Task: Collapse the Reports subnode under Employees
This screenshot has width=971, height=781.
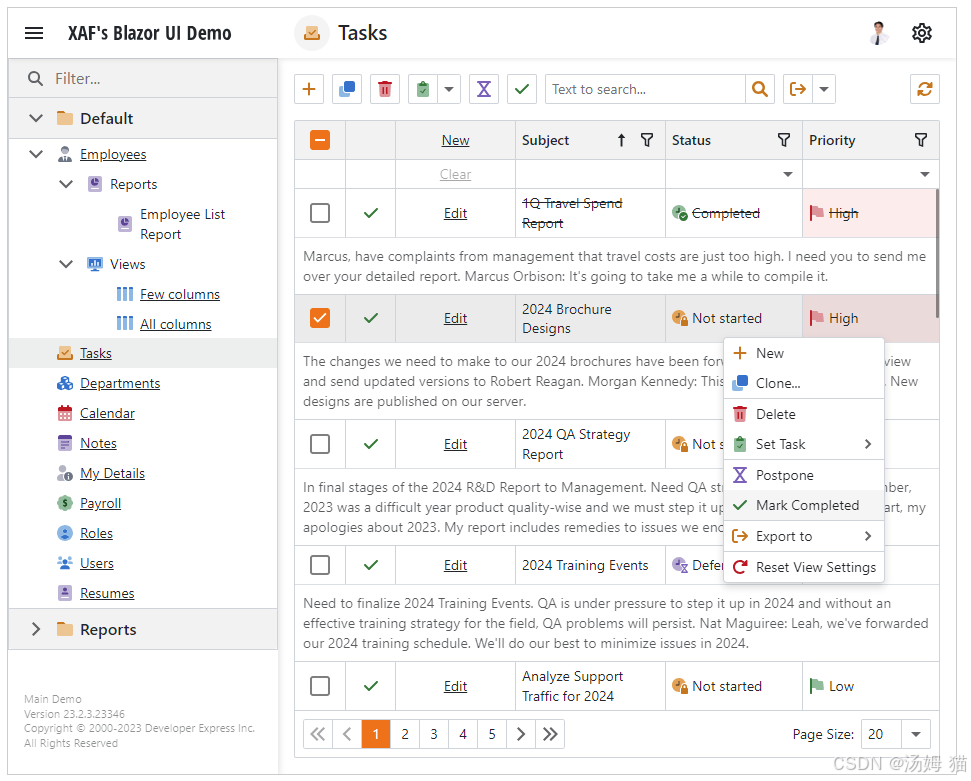Action: (x=66, y=184)
